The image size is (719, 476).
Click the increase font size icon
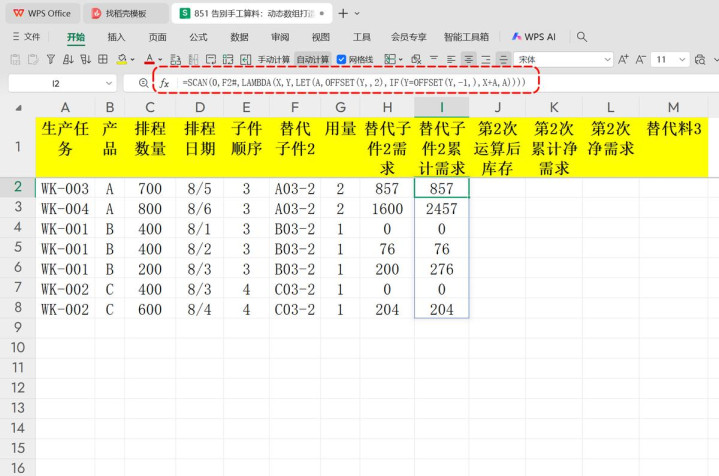tap(623, 60)
